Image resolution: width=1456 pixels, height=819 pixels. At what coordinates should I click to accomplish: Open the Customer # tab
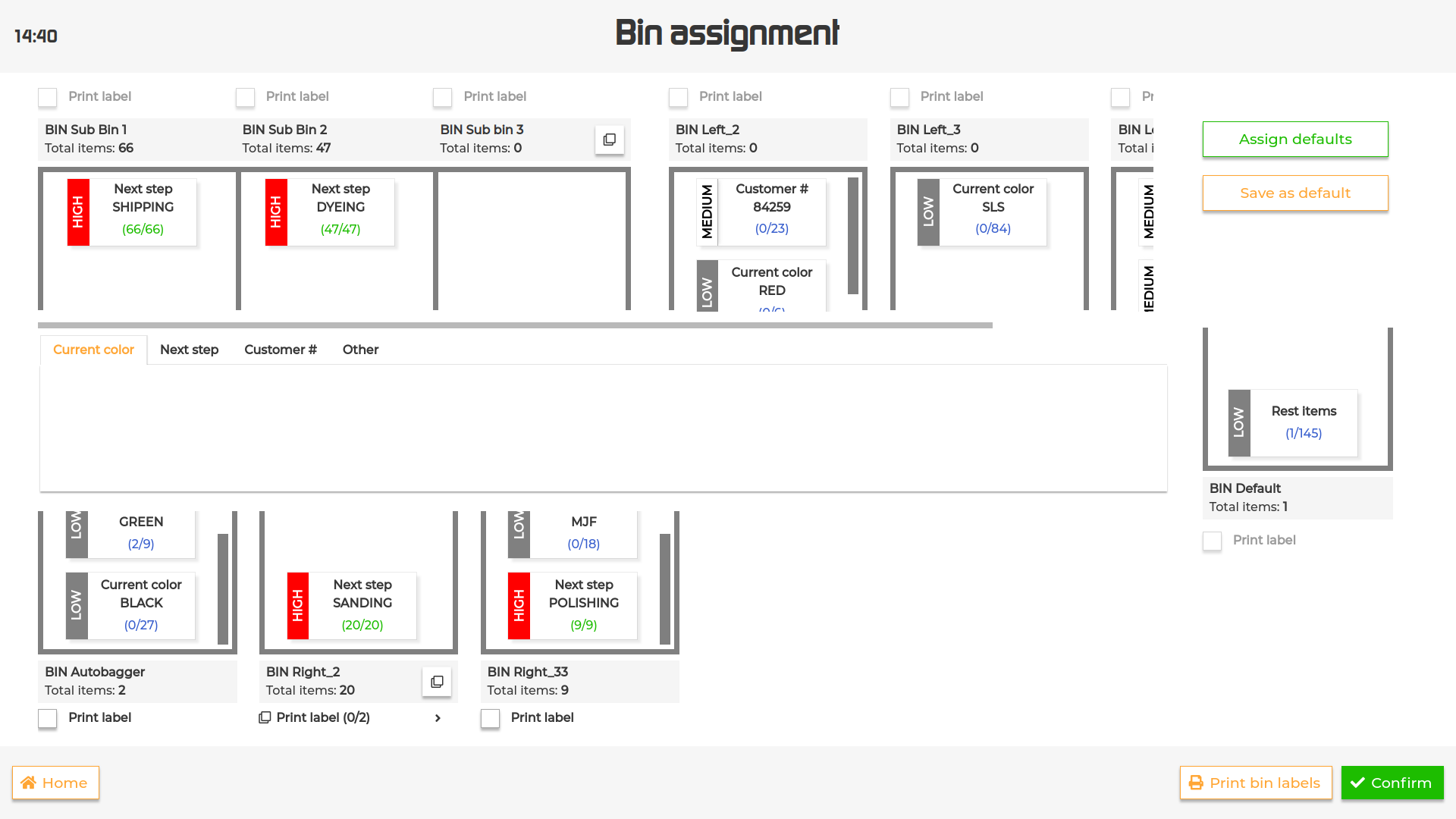point(280,350)
